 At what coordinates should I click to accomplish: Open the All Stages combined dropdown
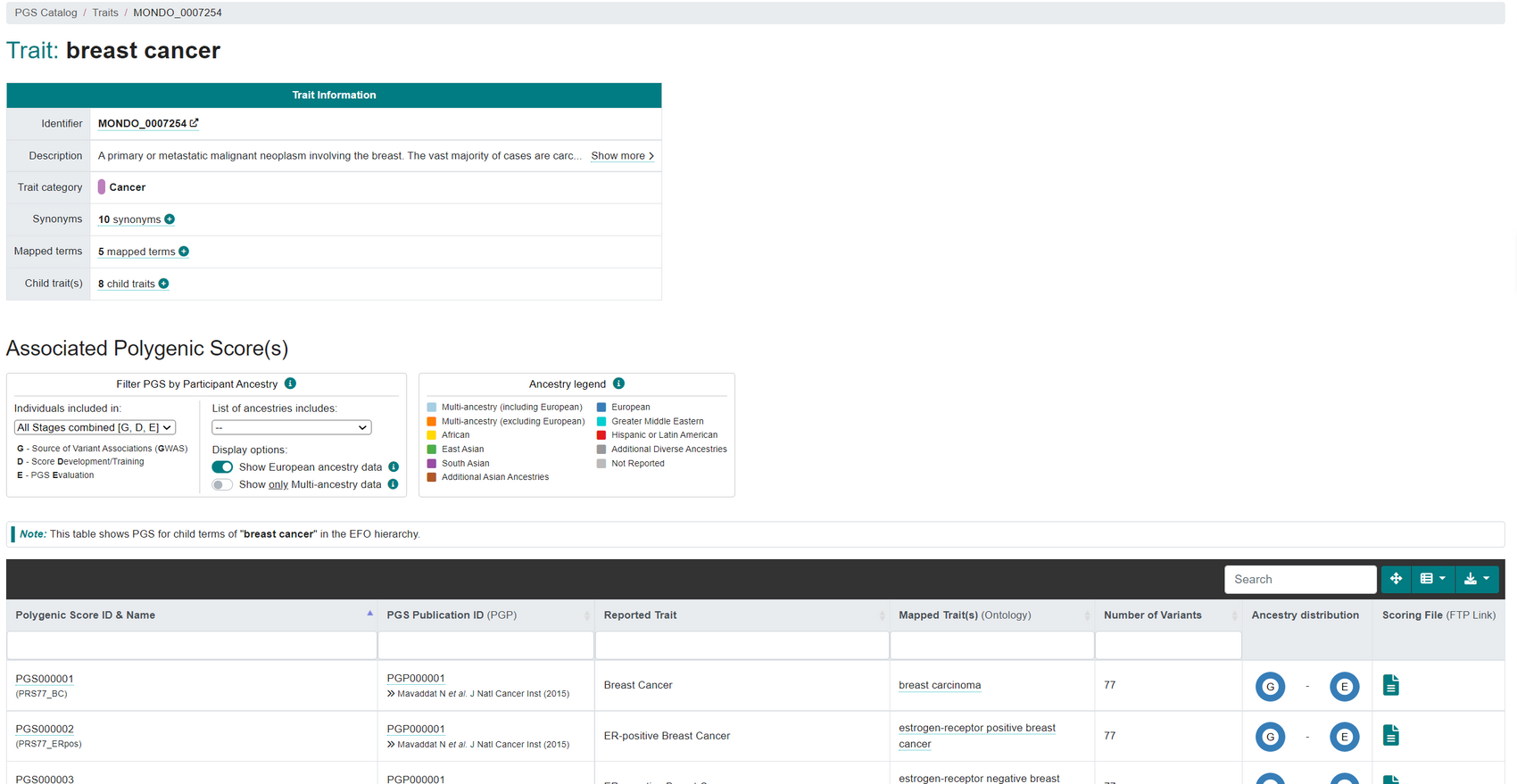pyautogui.click(x=95, y=427)
